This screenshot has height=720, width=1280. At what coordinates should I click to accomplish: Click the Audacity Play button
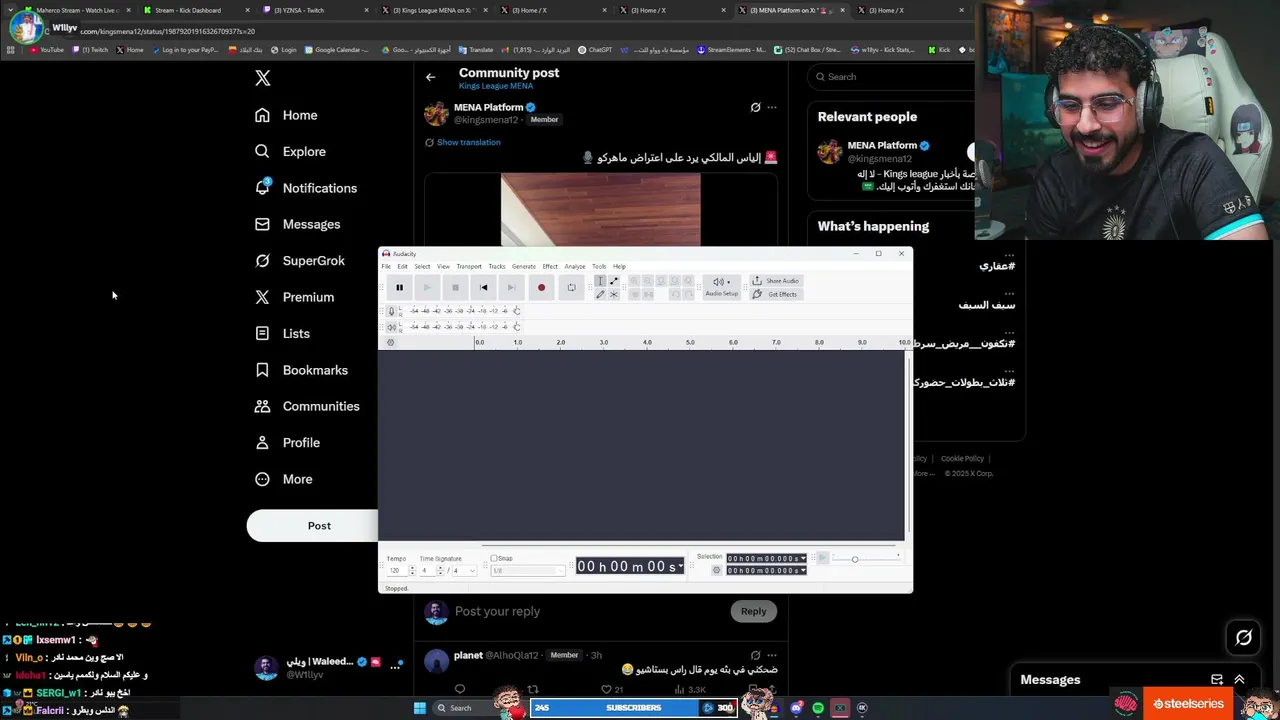427,288
